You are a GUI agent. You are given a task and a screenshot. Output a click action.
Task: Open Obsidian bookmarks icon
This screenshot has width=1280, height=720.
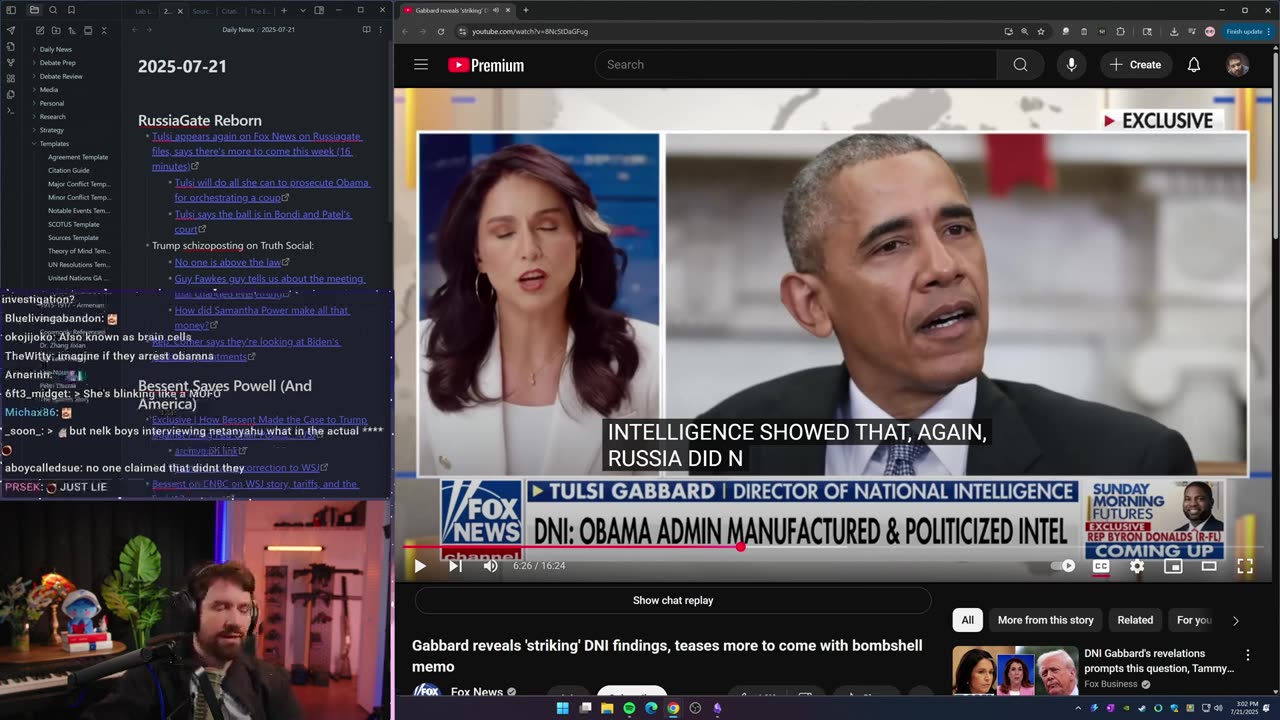[71, 10]
